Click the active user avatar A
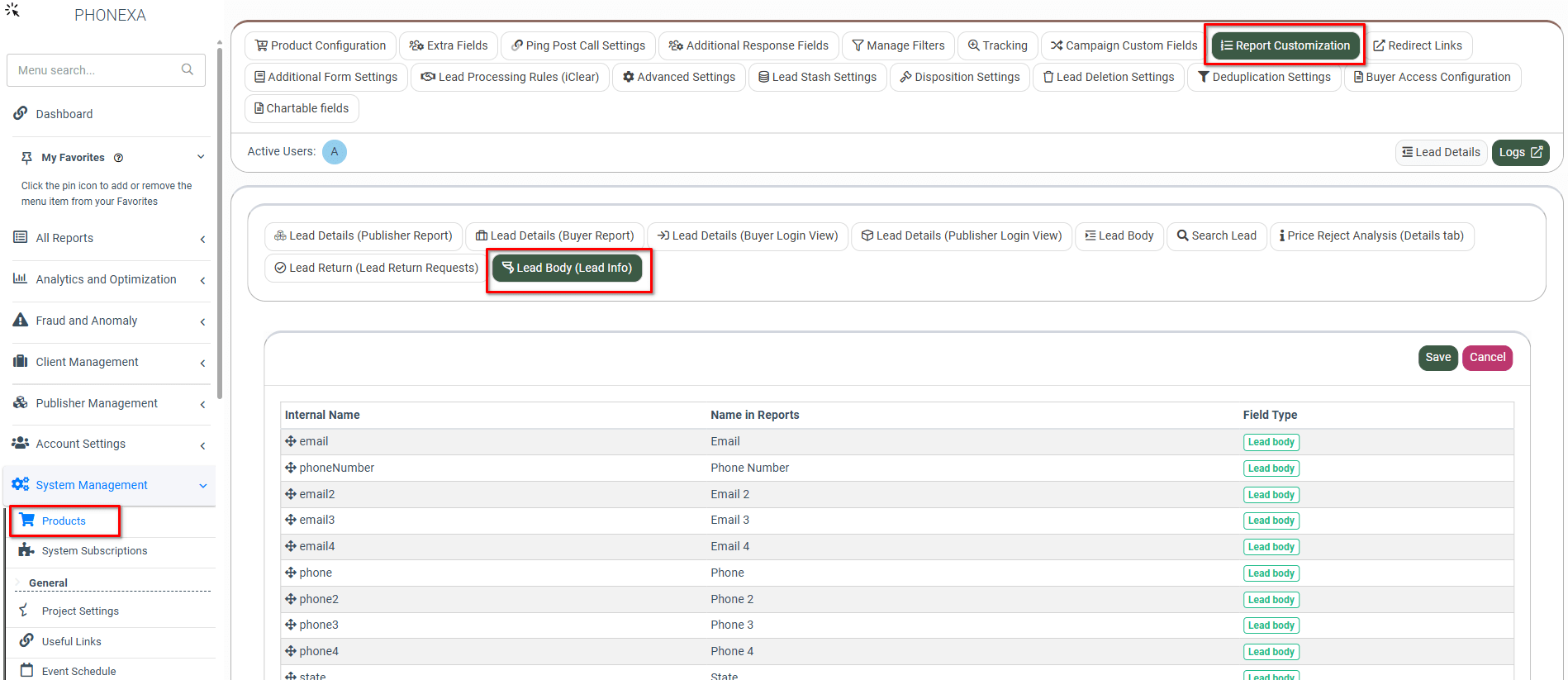The height and width of the screenshot is (680, 1568). [x=335, y=152]
